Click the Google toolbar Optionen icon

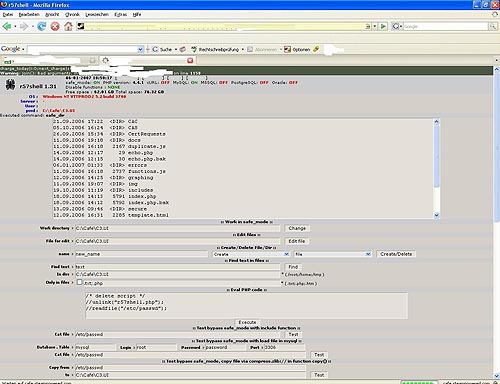pyautogui.click(x=287, y=49)
